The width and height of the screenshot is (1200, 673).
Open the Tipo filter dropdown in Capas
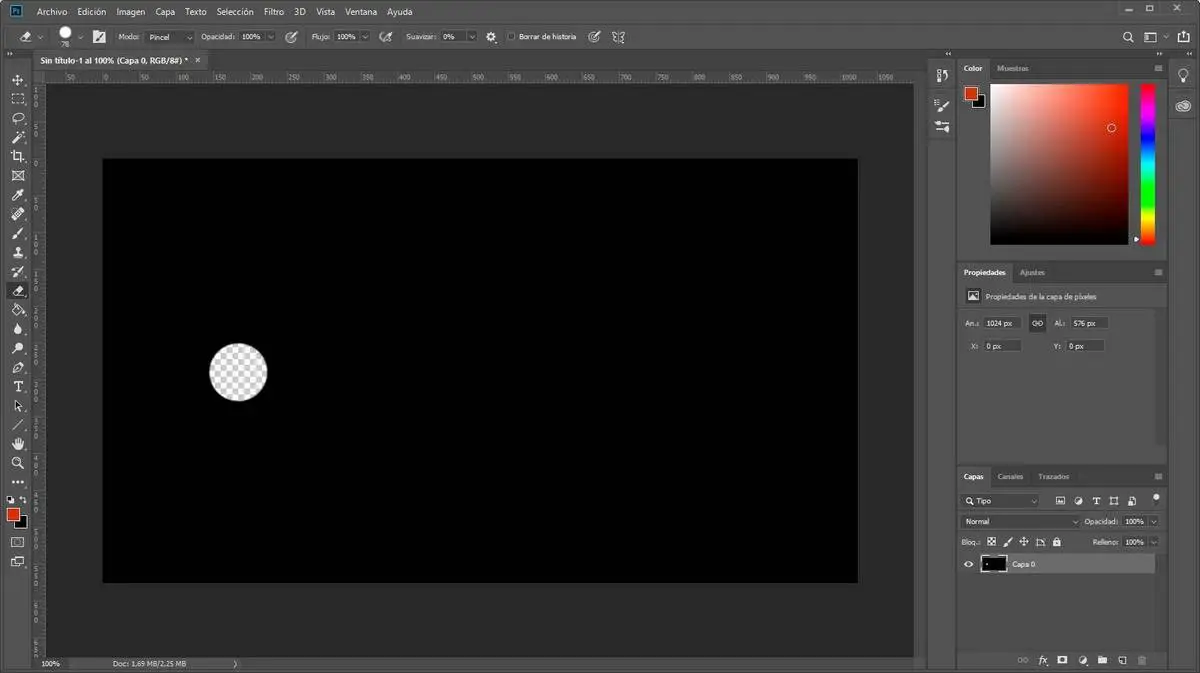(1000, 501)
